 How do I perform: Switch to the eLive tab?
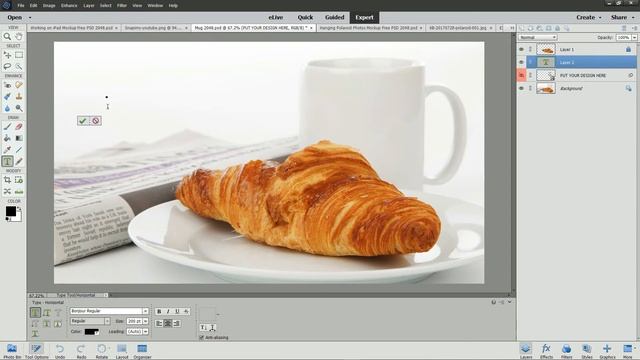(x=276, y=17)
